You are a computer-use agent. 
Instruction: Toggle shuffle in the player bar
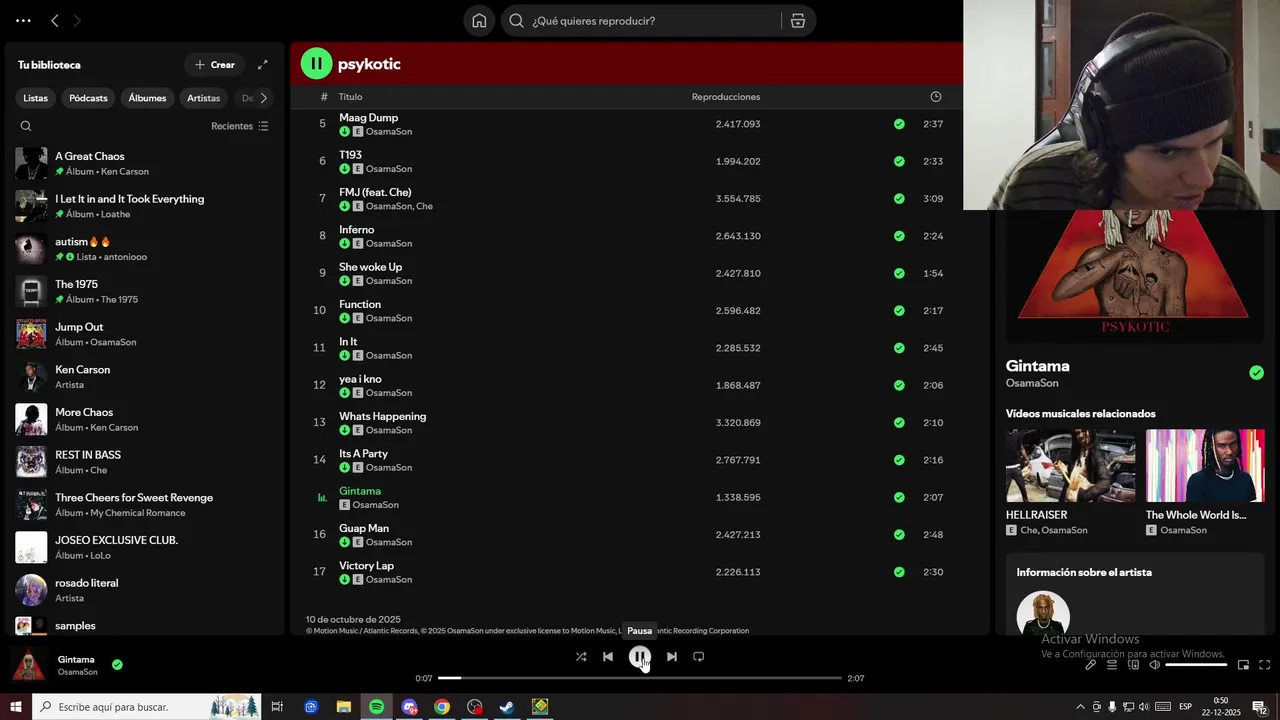point(581,657)
